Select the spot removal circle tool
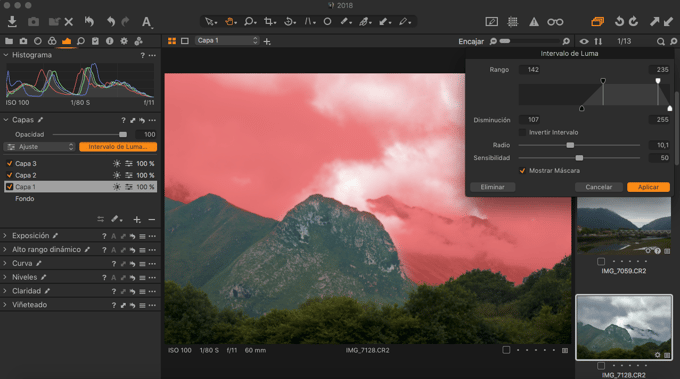 click(x=327, y=21)
